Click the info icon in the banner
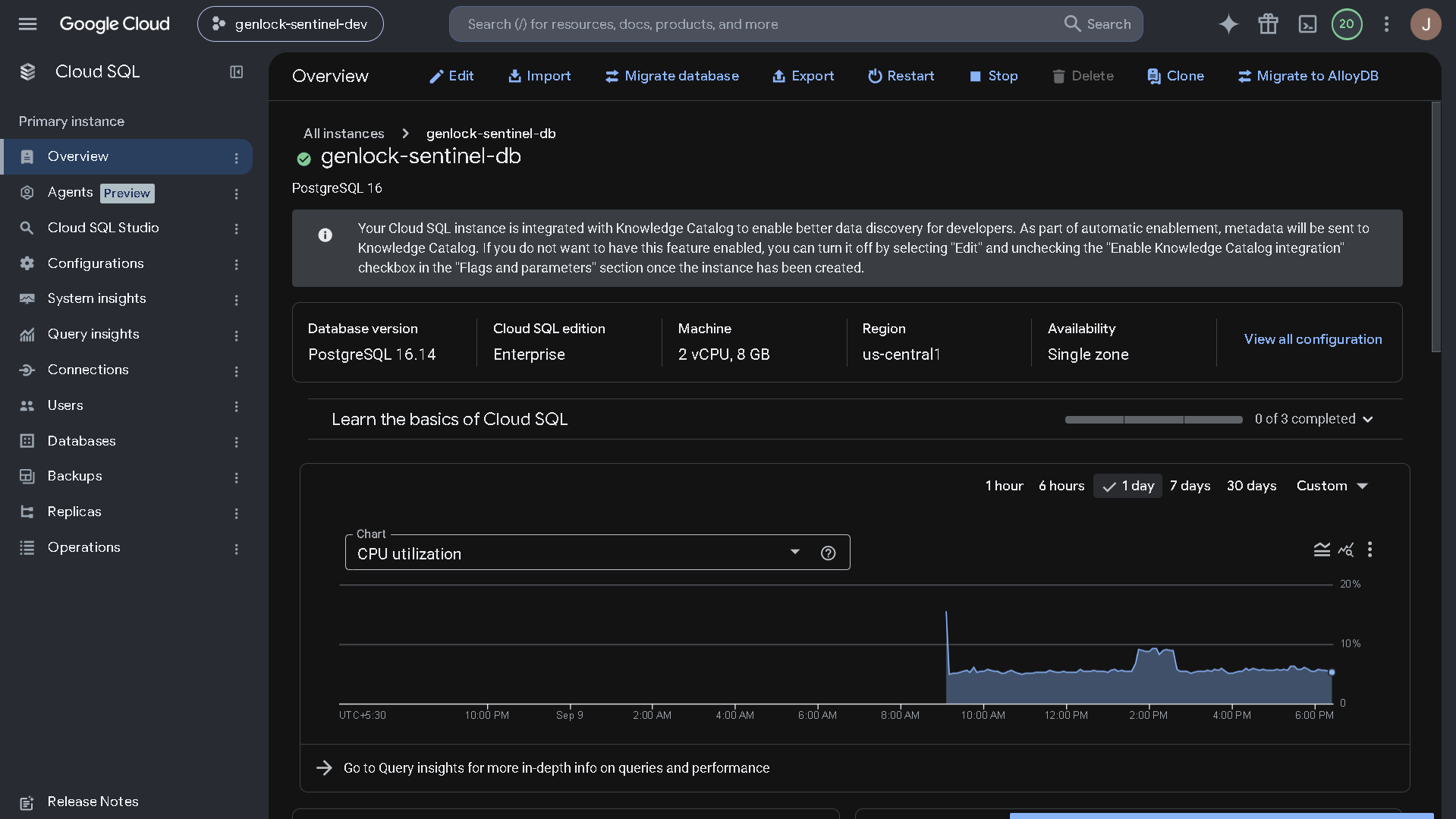1456x819 pixels. pos(325,235)
